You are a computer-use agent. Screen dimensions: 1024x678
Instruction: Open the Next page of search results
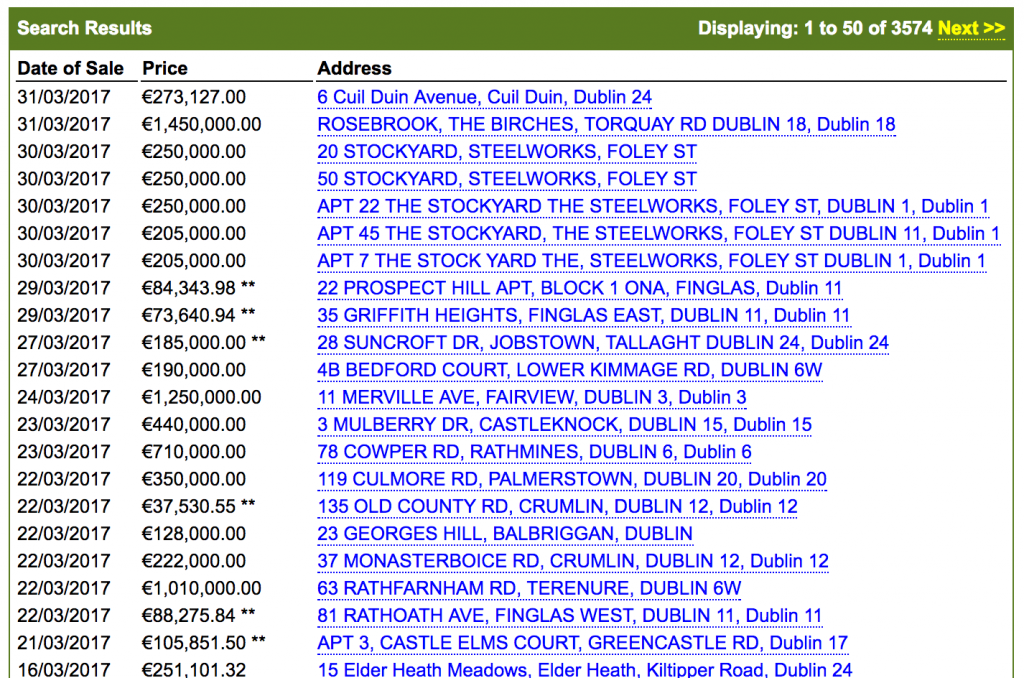pyautogui.click(x=970, y=29)
